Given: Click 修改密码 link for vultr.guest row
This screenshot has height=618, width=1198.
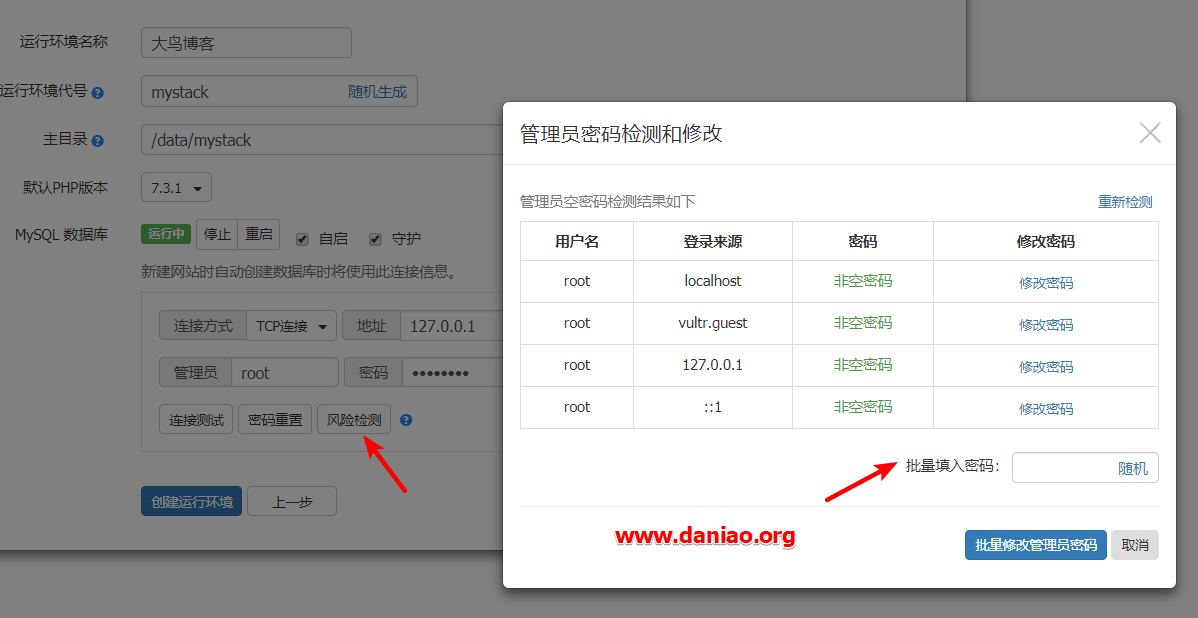Looking at the screenshot, I should pos(1046,325).
